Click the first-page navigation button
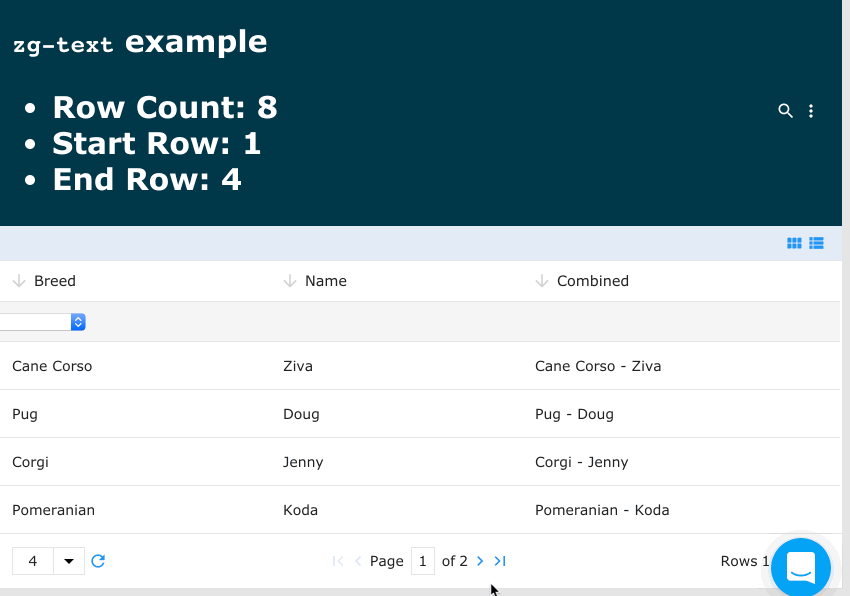850x596 pixels. click(337, 561)
